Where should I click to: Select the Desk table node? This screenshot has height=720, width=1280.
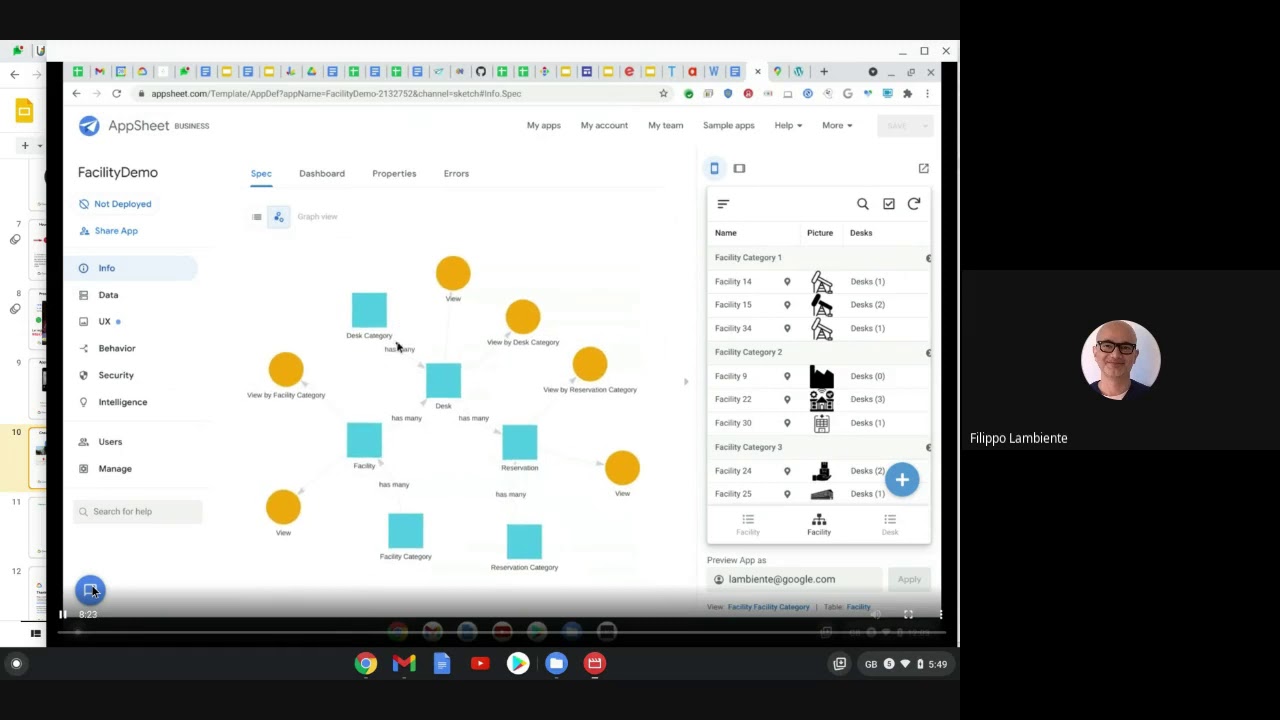tap(443, 381)
